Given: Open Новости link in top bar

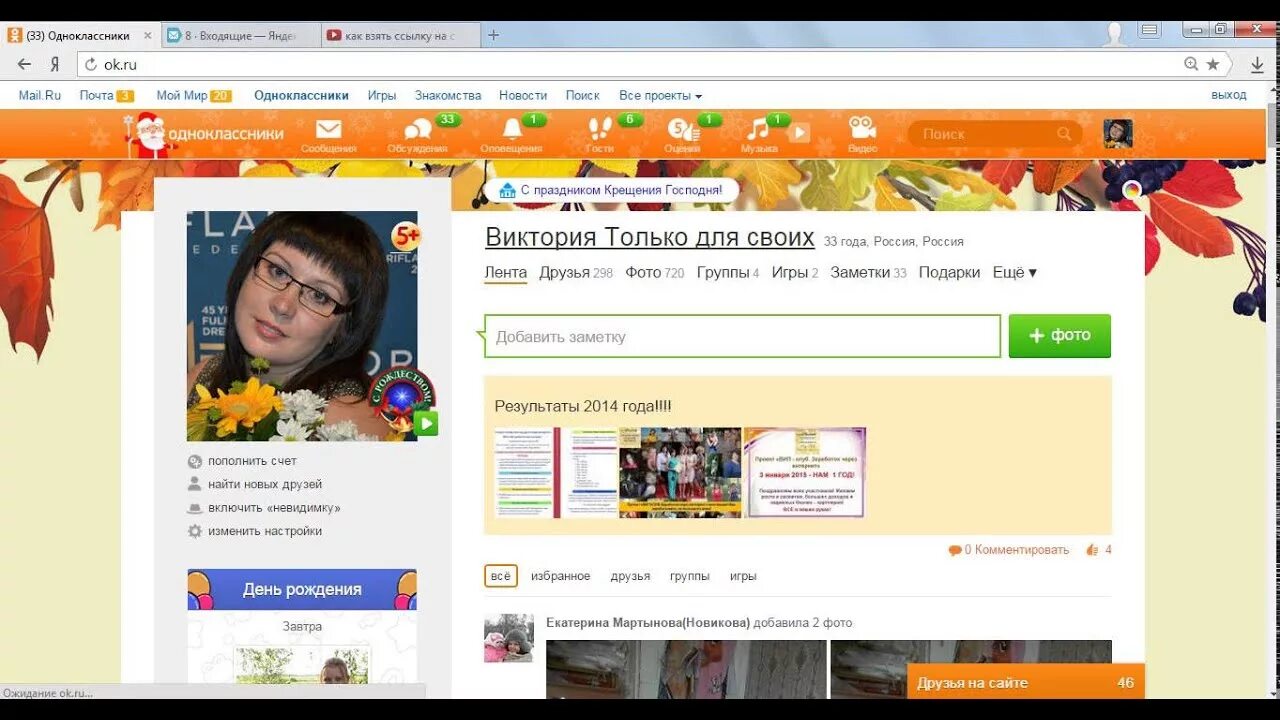Looking at the screenshot, I should tap(523, 95).
